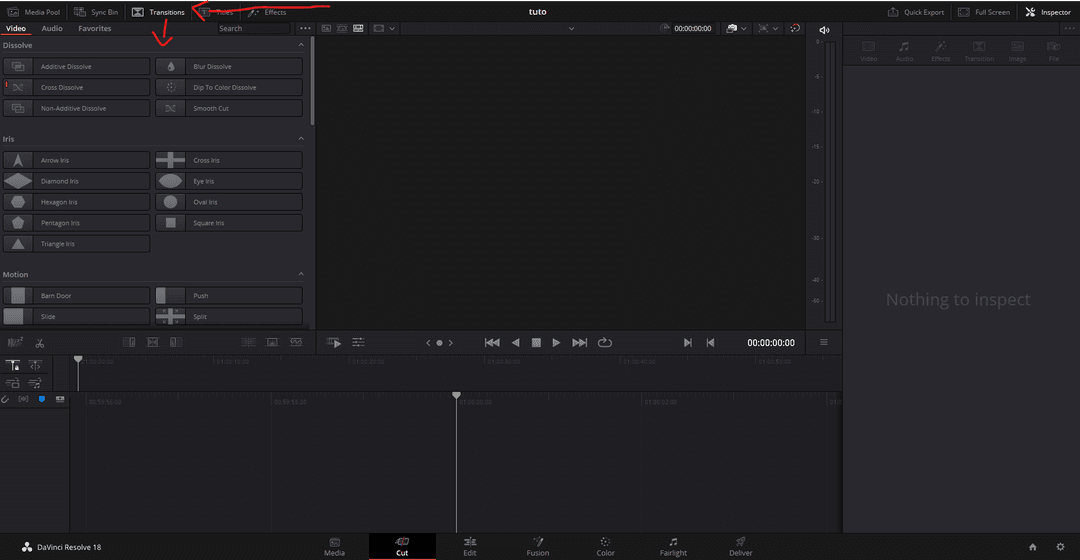The width and height of the screenshot is (1080, 560).
Task: Open the Sync Bin panel
Action: click(96, 12)
